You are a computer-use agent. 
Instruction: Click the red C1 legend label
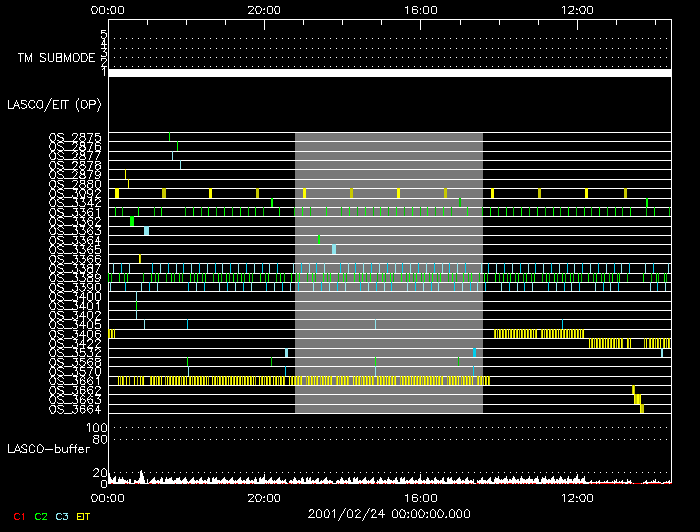tap(15, 516)
